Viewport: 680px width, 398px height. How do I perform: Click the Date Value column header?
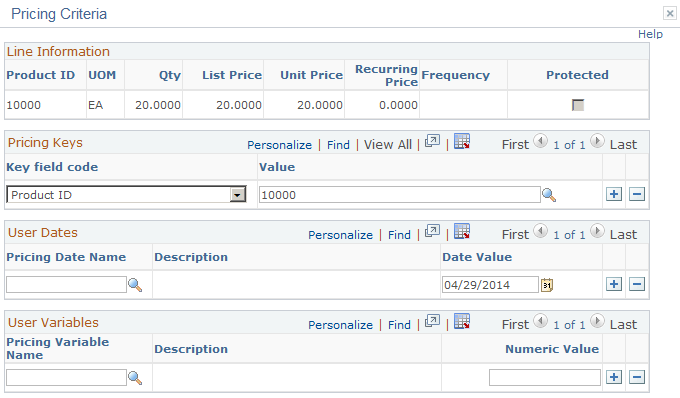point(477,257)
